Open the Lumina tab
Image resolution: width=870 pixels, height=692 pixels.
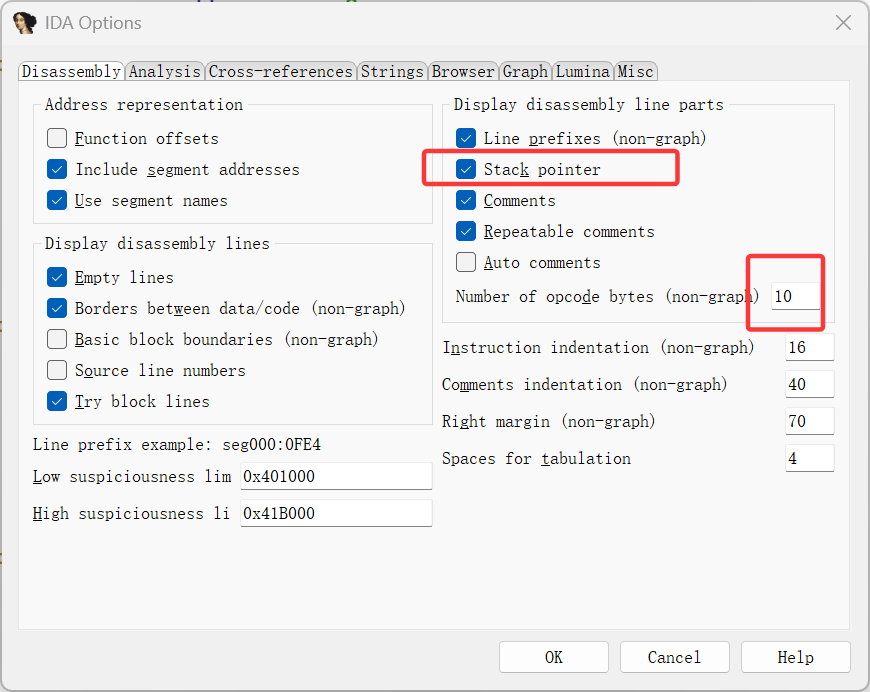pos(583,72)
